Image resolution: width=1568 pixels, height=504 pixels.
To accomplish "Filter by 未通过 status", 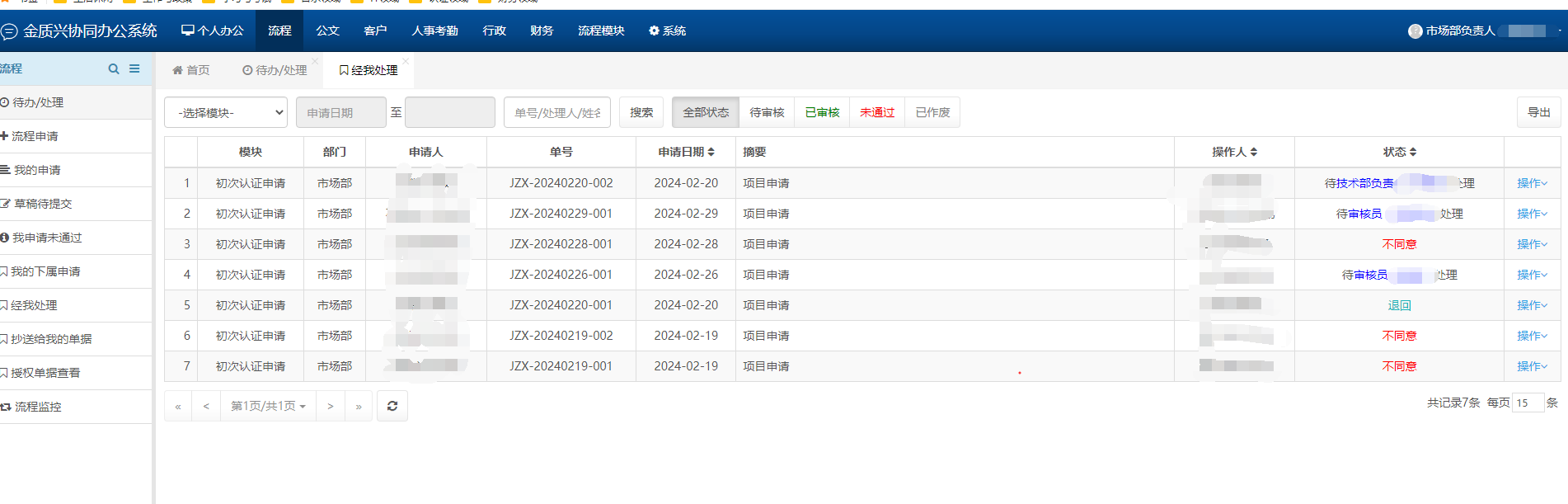I will 877,112.
